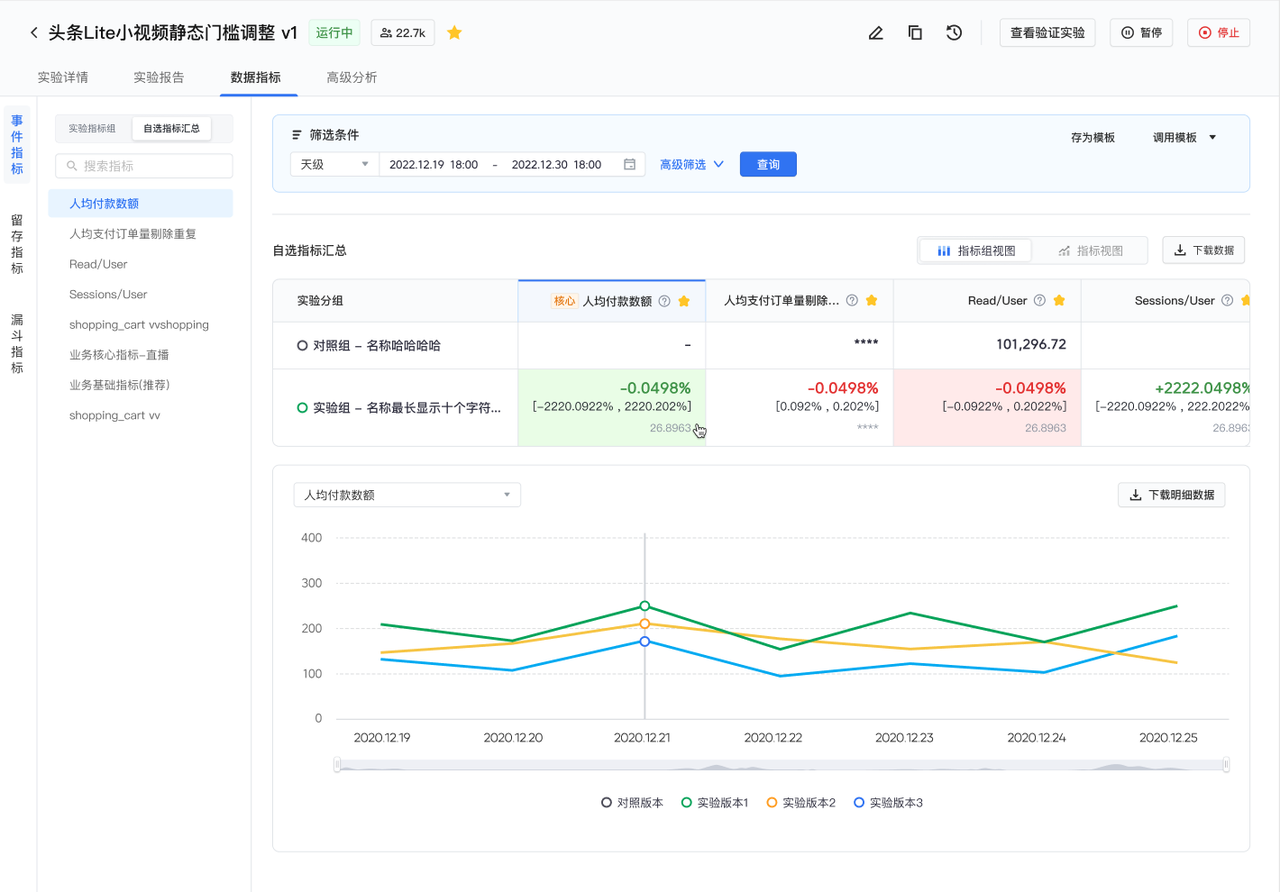Viewport: 1280px width, 892px height.
Task: Select 人均付款数额 in metric list
Action: coord(140,203)
